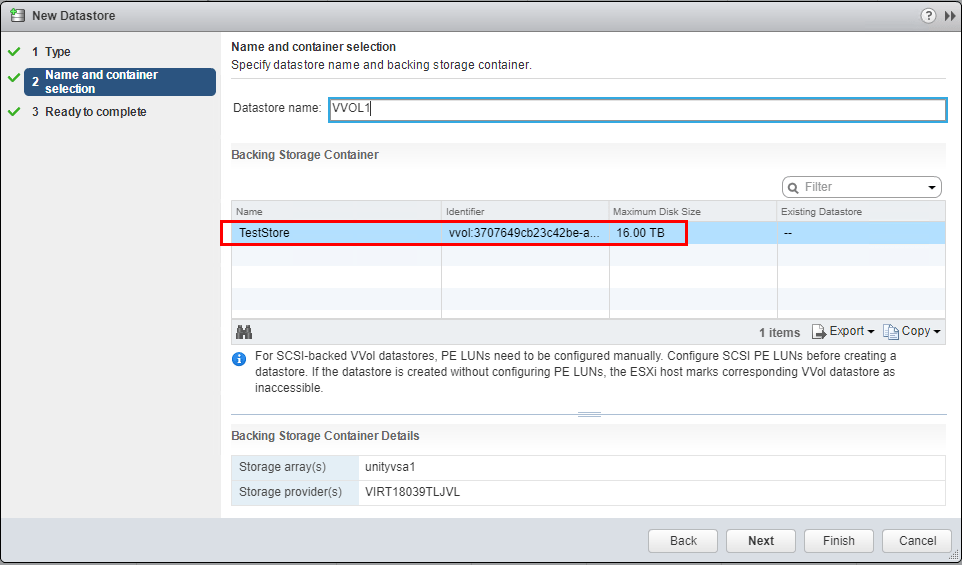Expand the Copy dropdown arrow
Screen dimensions: 962x565
point(937,332)
